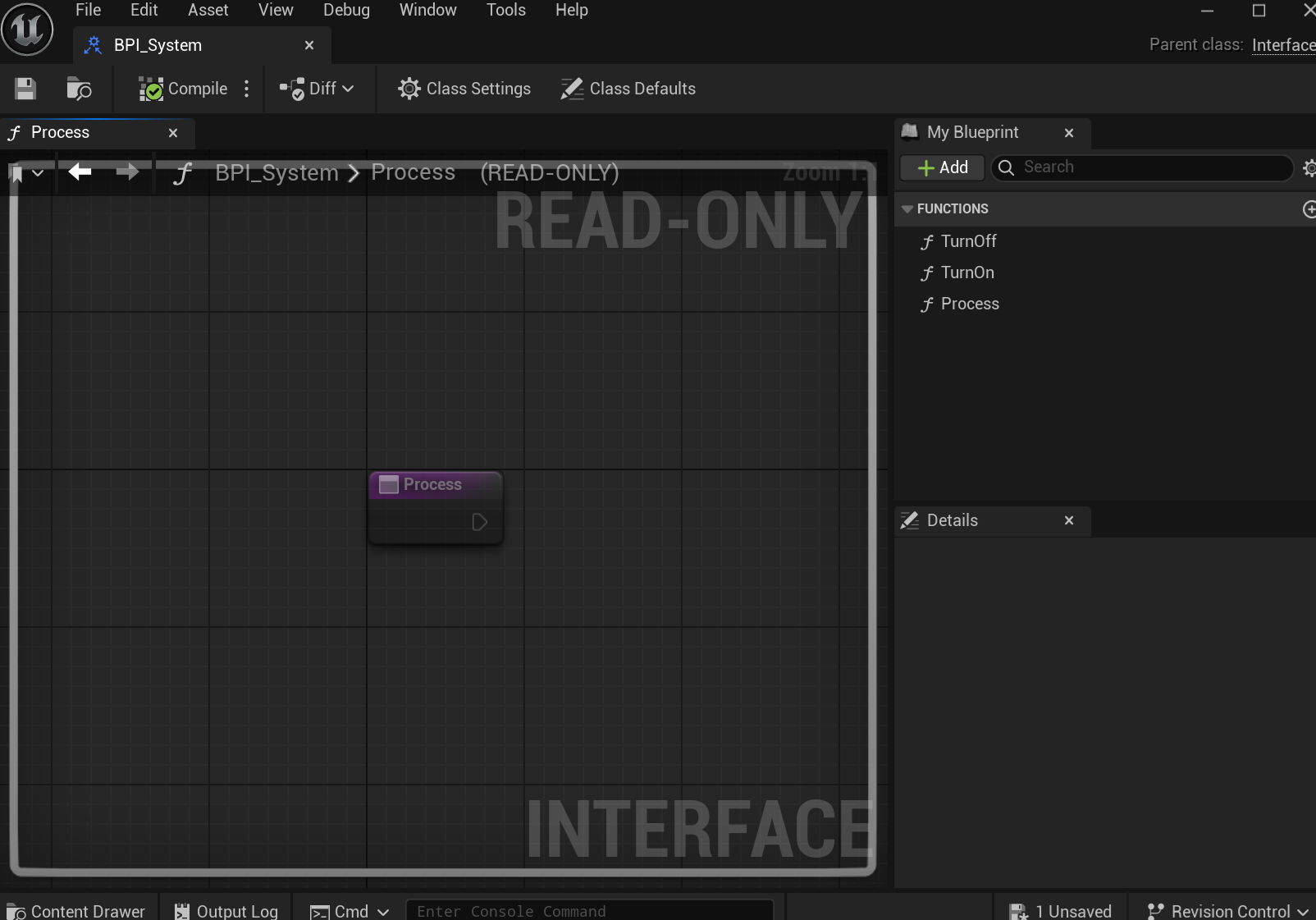Click the 1 Unsaved indicator

tap(1060, 910)
